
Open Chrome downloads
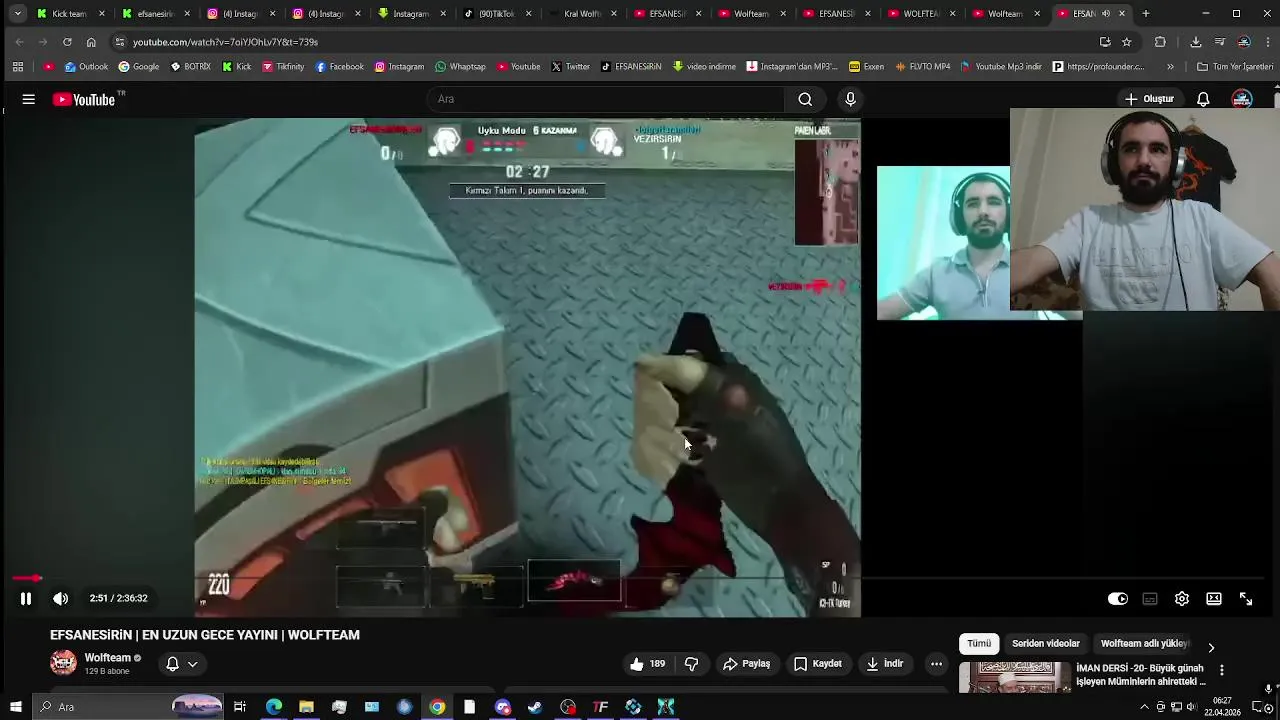coord(1195,42)
